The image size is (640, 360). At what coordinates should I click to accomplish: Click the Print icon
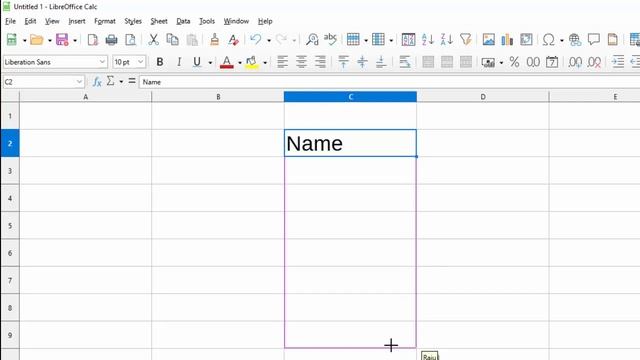111,40
